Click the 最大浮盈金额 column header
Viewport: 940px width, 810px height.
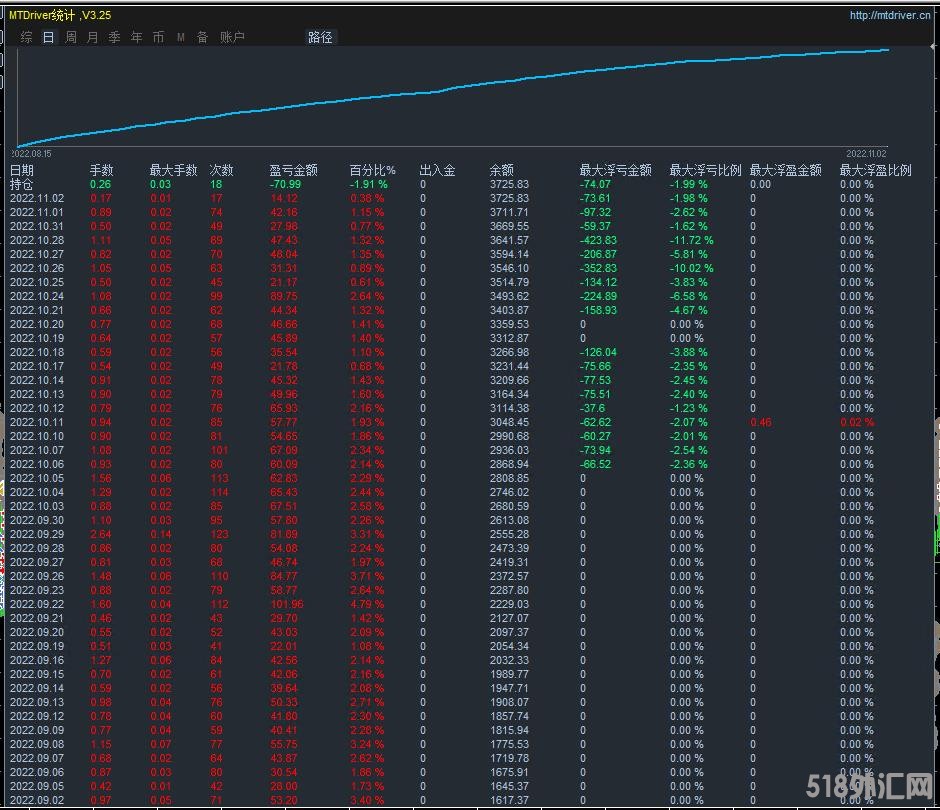[785, 170]
